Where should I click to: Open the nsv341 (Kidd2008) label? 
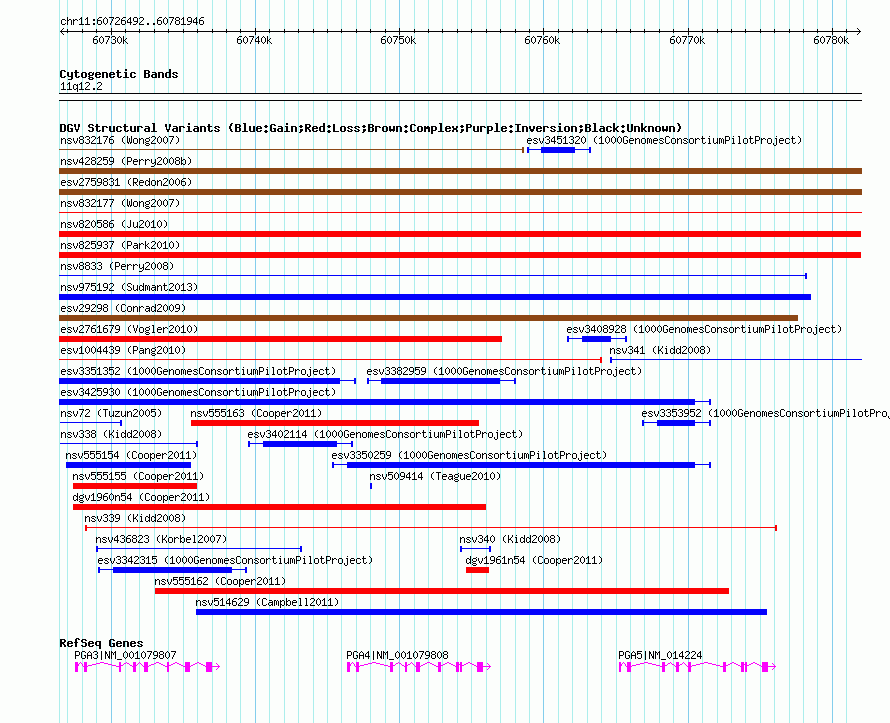click(x=660, y=350)
